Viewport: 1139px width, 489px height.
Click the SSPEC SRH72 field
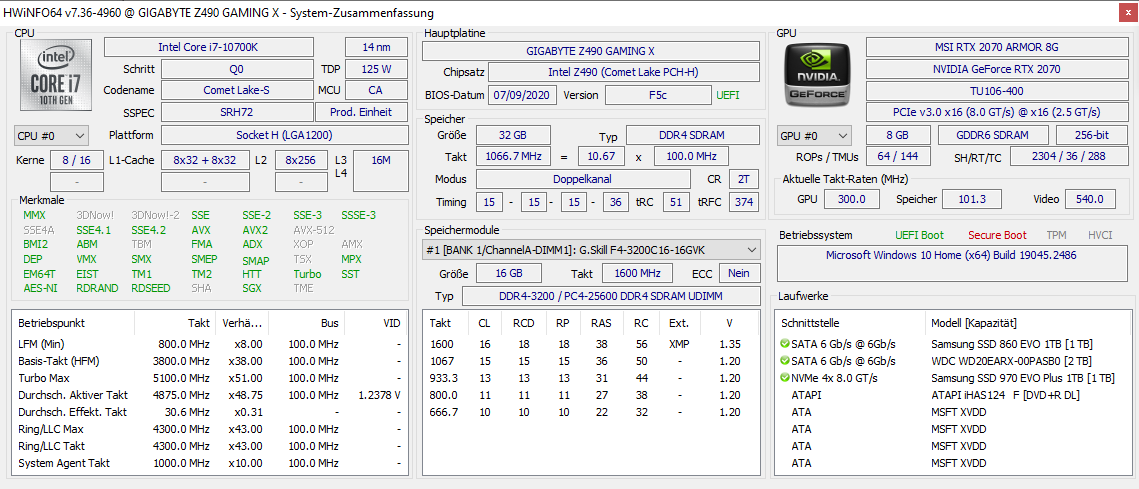pyautogui.click(x=237, y=112)
